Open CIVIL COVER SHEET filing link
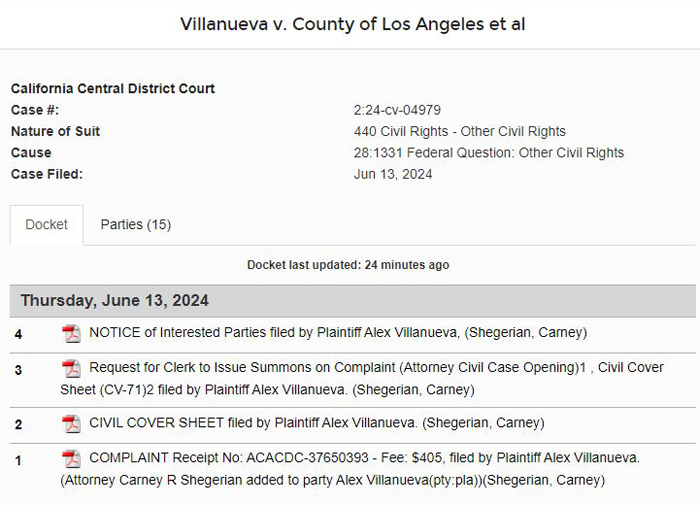 [317, 423]
